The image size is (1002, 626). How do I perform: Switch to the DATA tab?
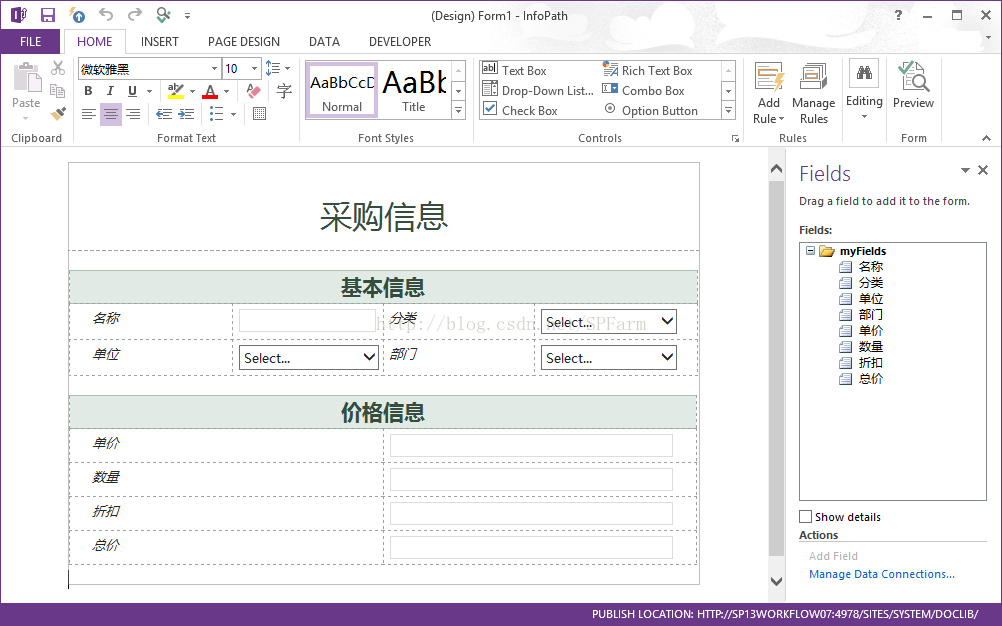pos(324,42)
